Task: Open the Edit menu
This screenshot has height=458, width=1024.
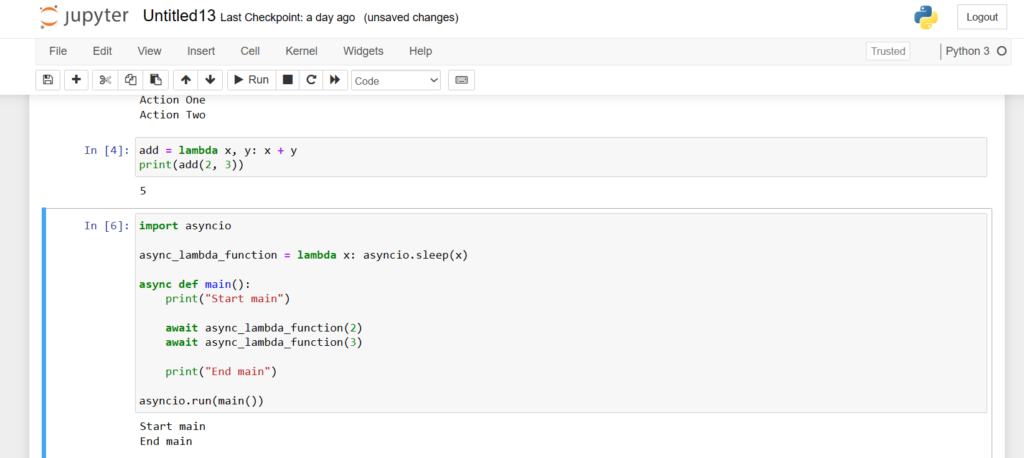Action: [x=102, y=51]
